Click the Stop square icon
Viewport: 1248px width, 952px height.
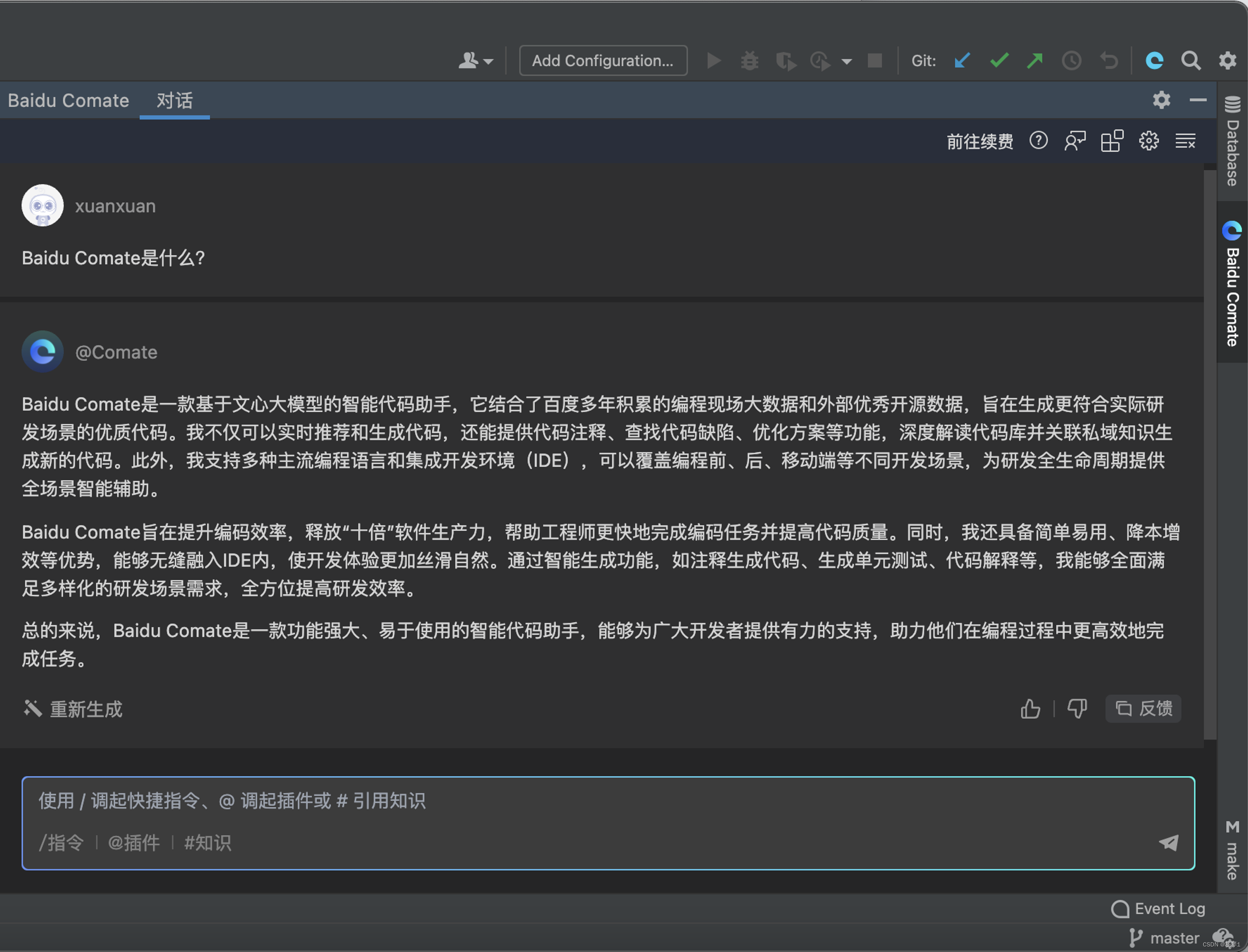875,60
